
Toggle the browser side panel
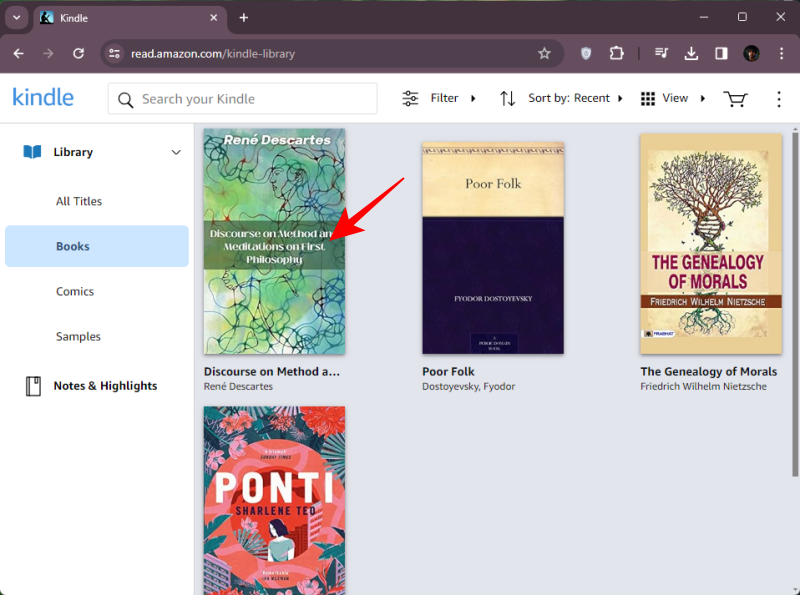pos(721,53)
